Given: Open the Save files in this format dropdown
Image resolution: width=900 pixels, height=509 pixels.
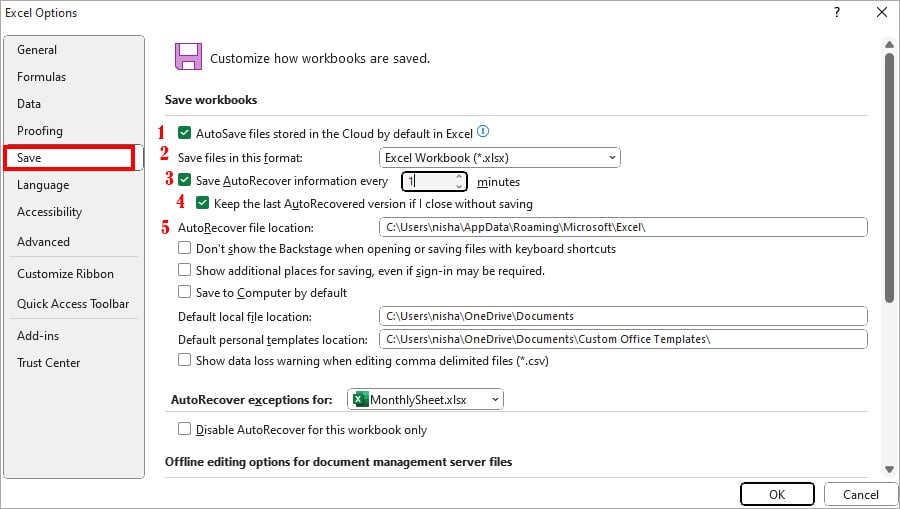Looking at the screenshot, I should pyautogui.click(x=499, y=158).
